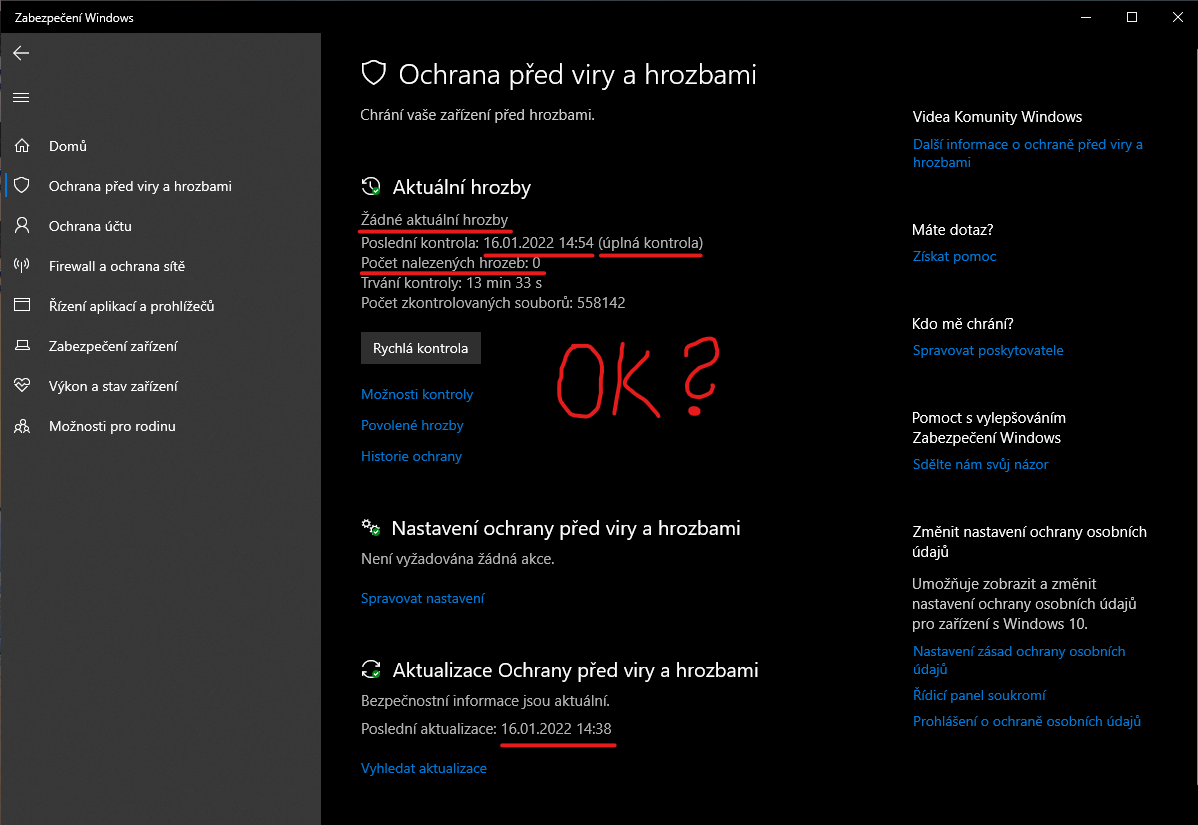Click Vyhledat aktualizace link

pyautogui.click(x=423, y=768)
